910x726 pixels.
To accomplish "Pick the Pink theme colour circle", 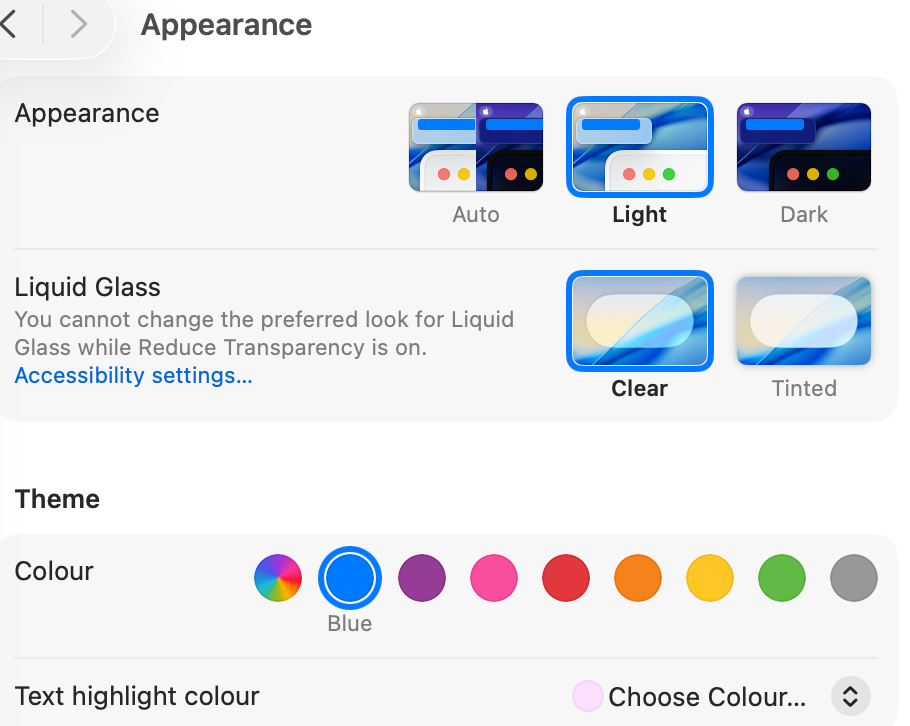I will pyautogui.click(x=494, y=578).
